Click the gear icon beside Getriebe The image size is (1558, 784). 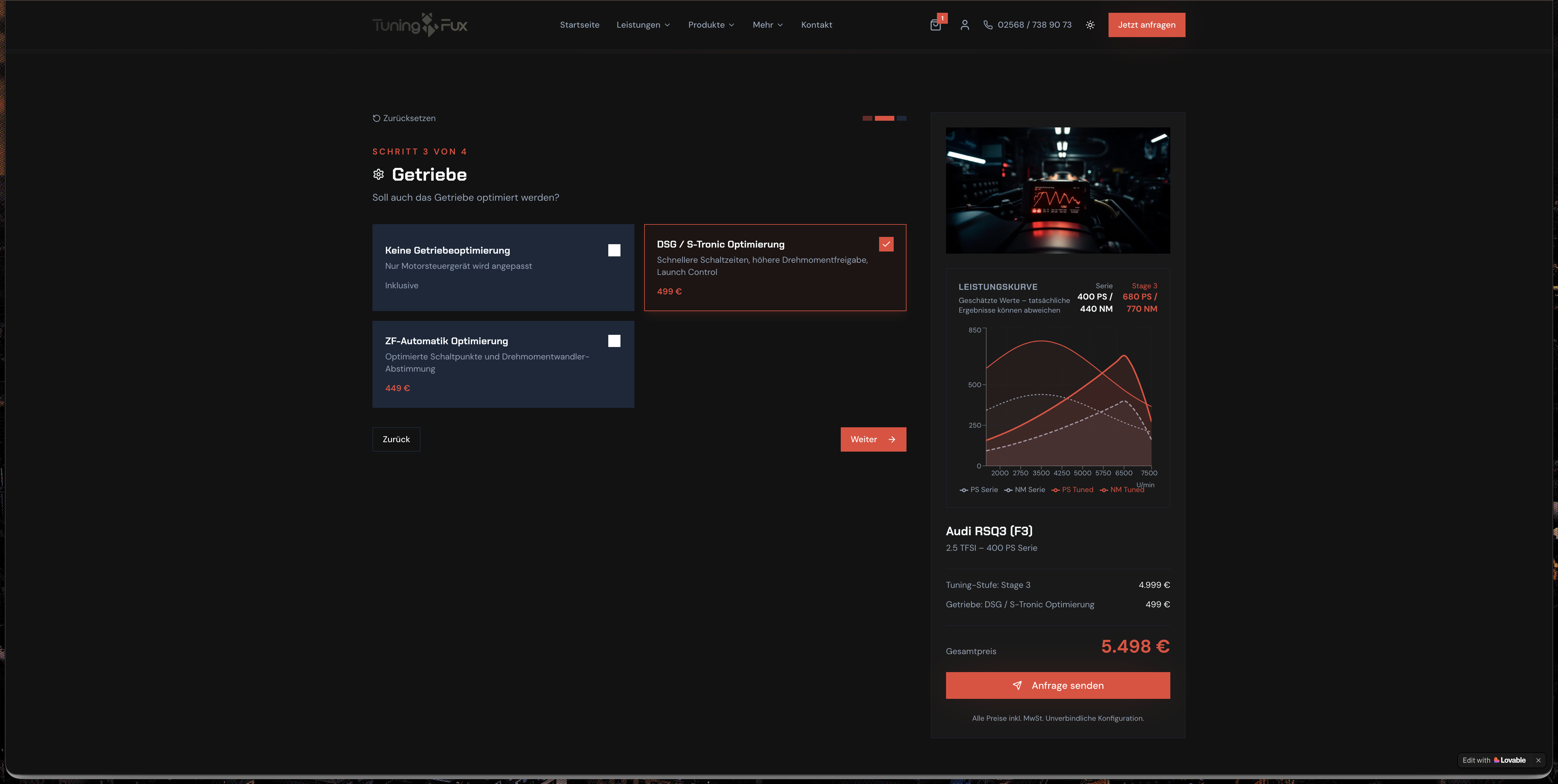(379, 175)
